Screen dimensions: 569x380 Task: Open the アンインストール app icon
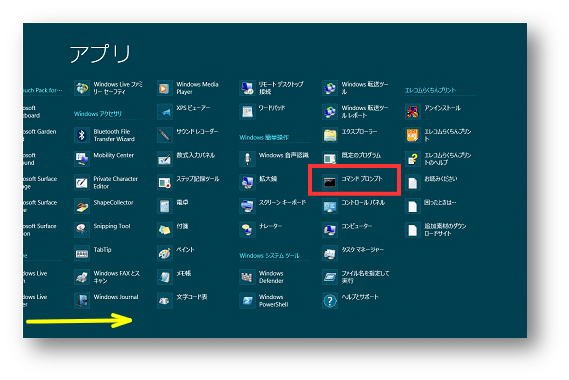(x=413, y=112)
